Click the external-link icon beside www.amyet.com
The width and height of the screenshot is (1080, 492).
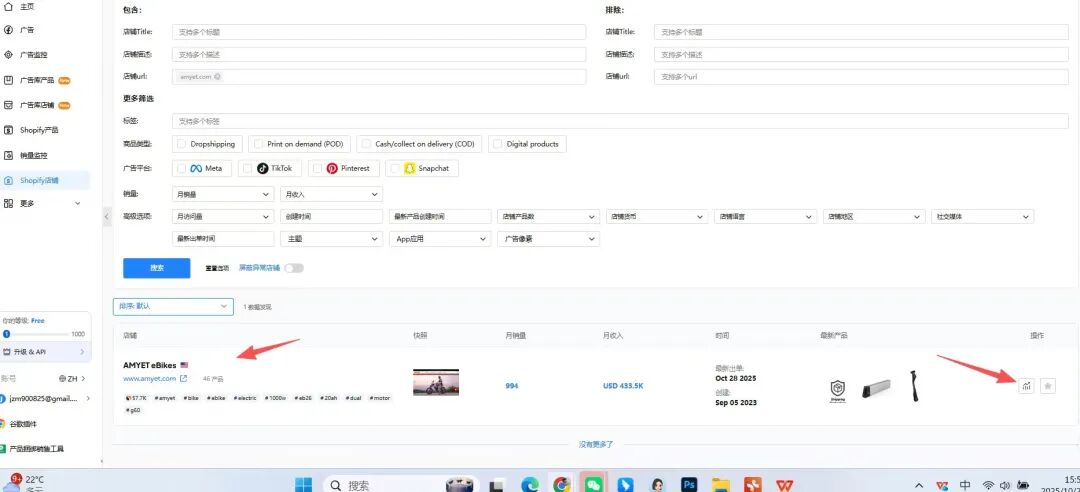[x=183, y=378]
